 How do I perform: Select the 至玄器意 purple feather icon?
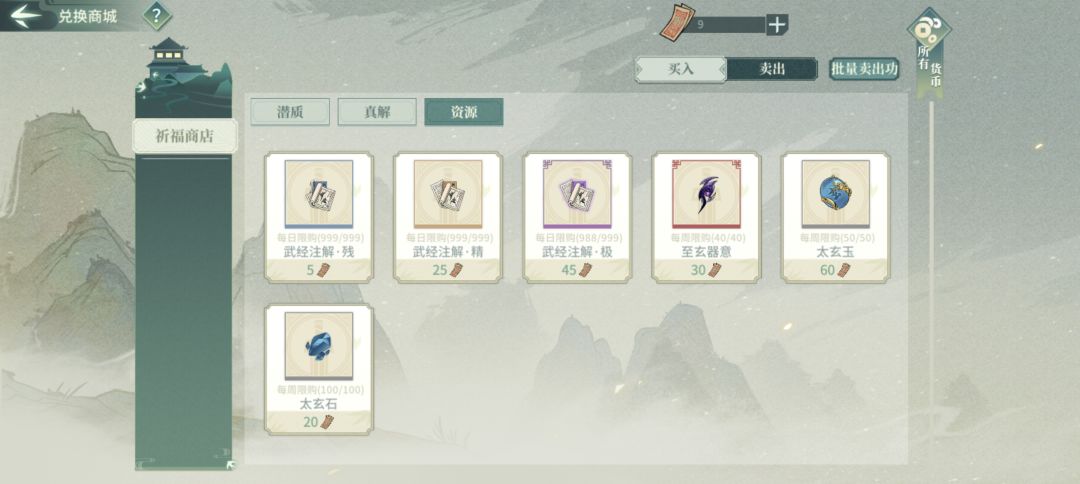click(706, 193)
